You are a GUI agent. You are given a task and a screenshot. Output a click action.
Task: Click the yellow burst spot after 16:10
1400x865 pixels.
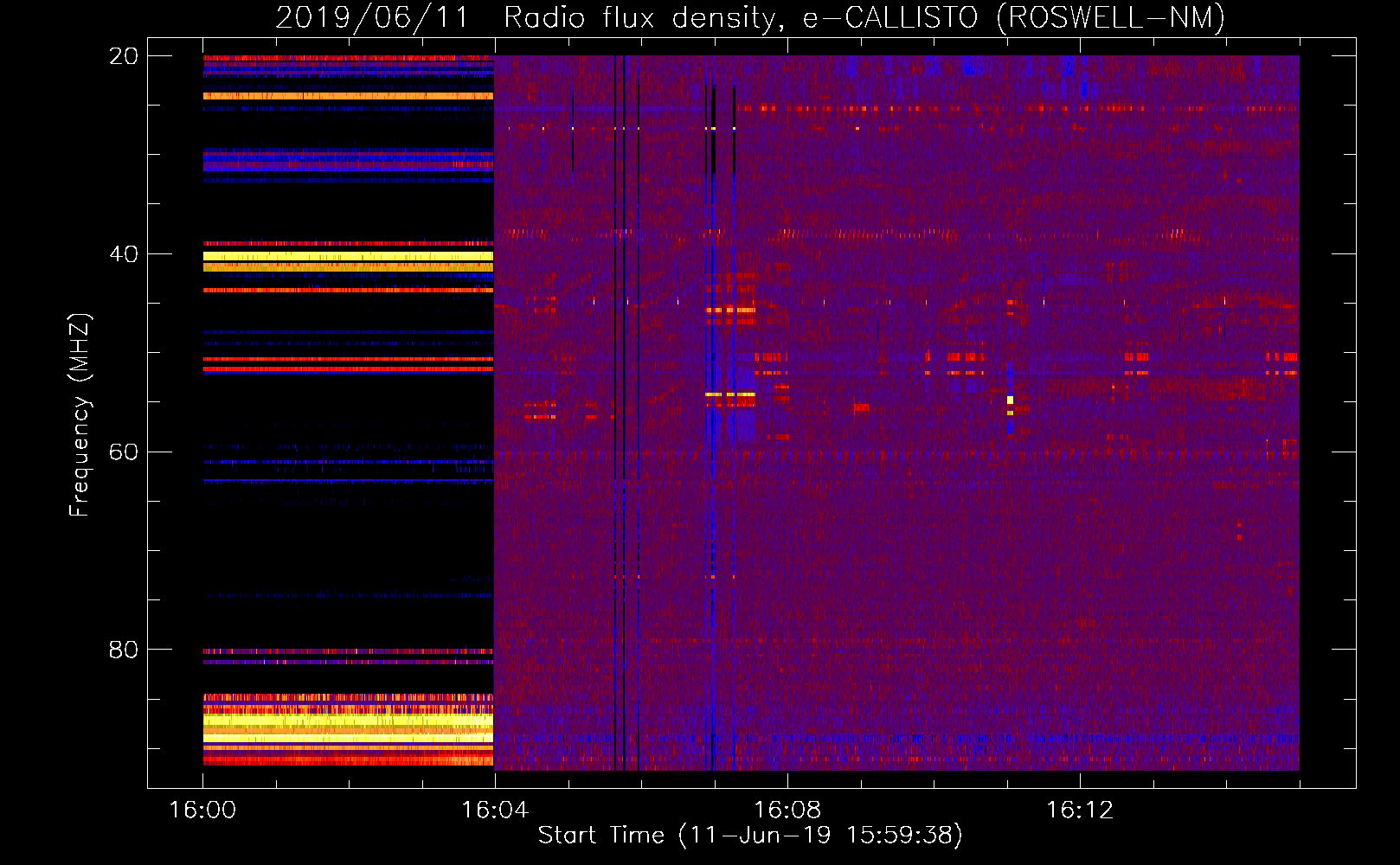tap(1010, 400)
